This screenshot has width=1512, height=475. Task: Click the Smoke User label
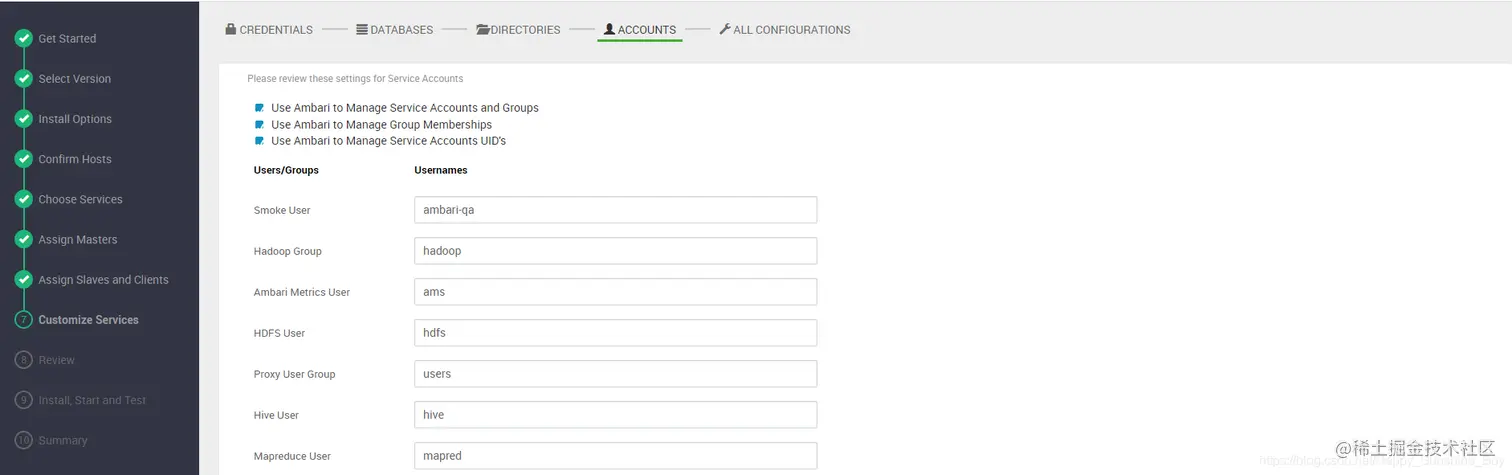(x=282, y=210)
